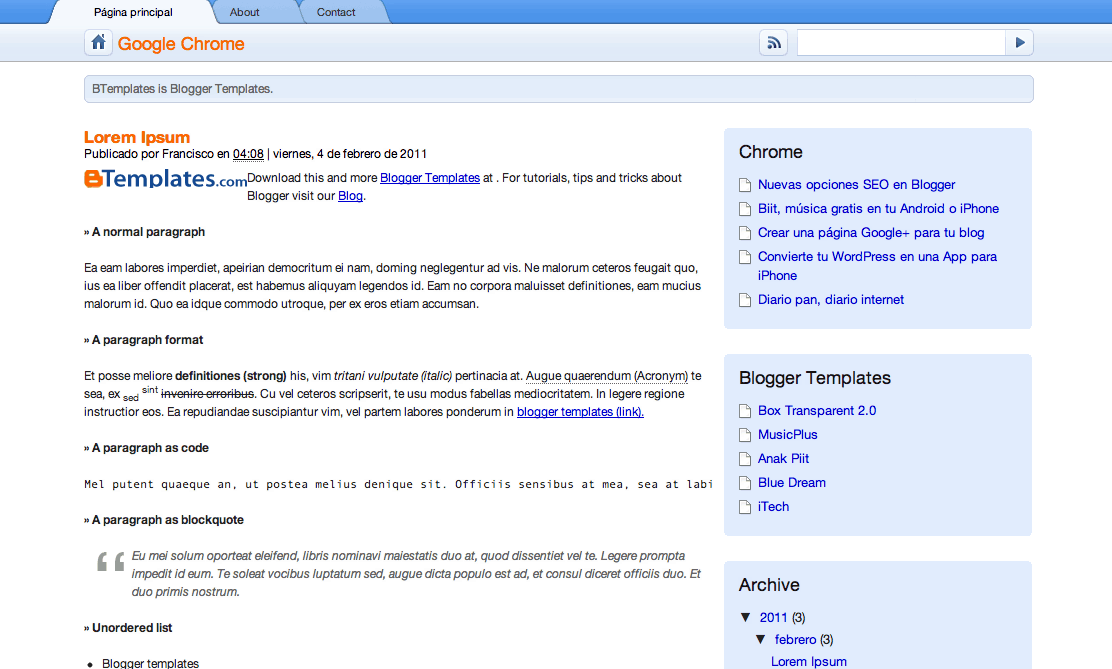
Task: Click the Google Chrome blog title
Action: [x=181, y=44]
